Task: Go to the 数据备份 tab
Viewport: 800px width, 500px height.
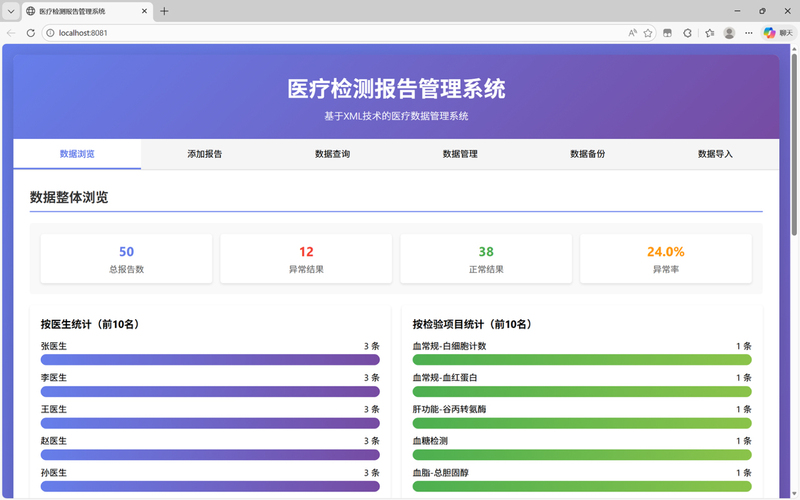Action: click(588, 154)
